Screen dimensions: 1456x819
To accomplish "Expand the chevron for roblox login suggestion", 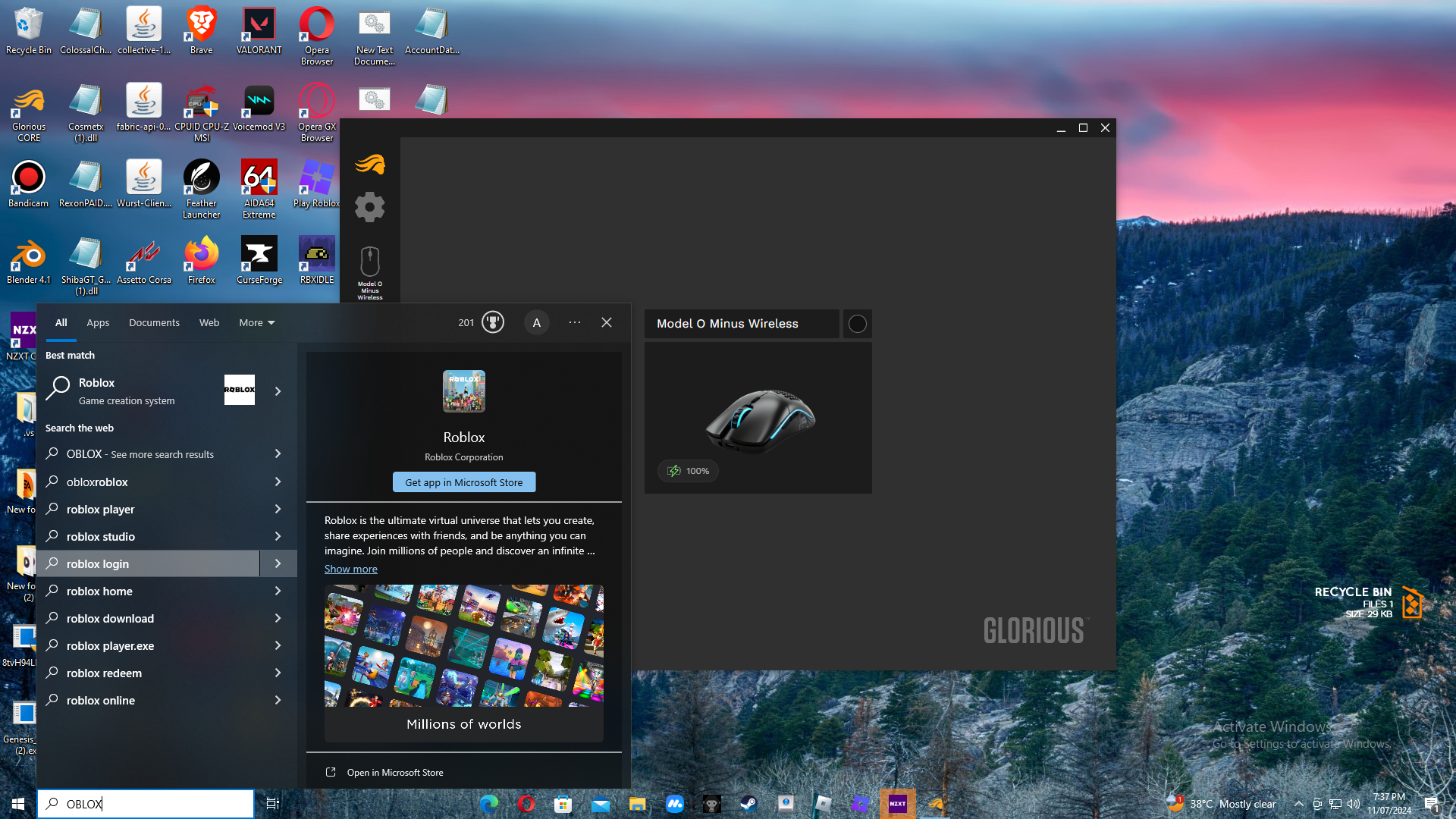I will pos(278,563).
